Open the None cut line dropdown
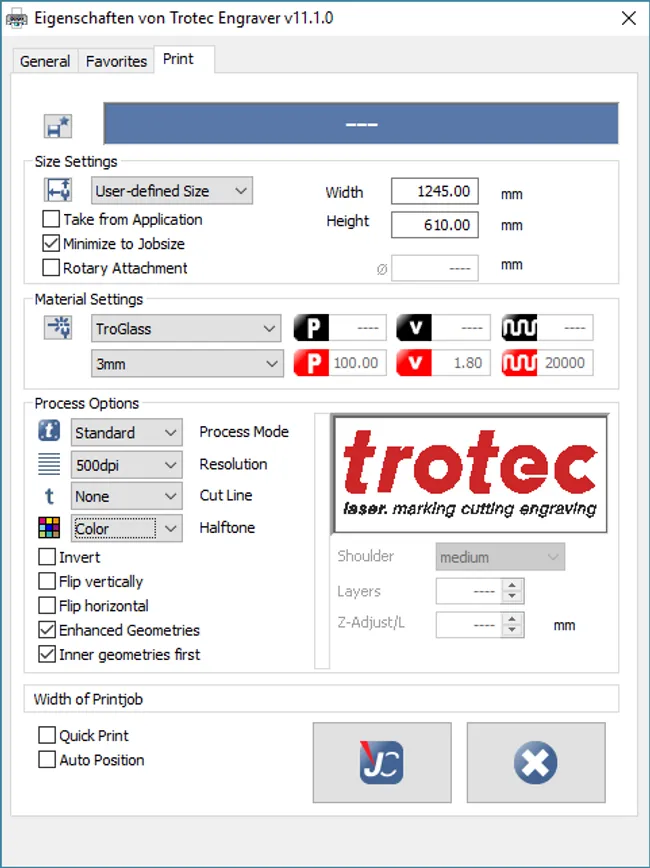650x868 pixels. click(x=126, y=497)
